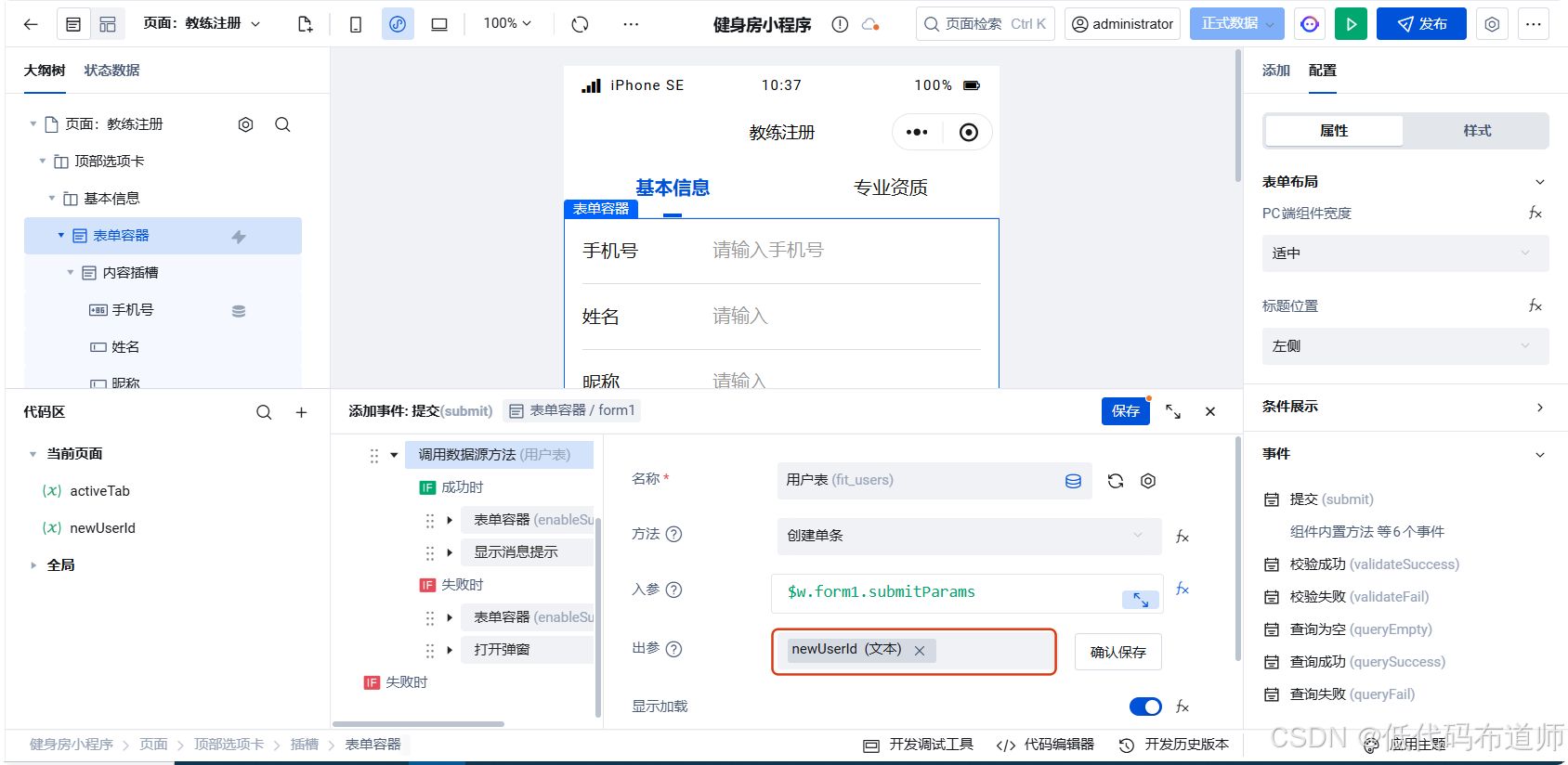
Task: Open data source settings hexagon icon
Action: tap(1148, 481)
